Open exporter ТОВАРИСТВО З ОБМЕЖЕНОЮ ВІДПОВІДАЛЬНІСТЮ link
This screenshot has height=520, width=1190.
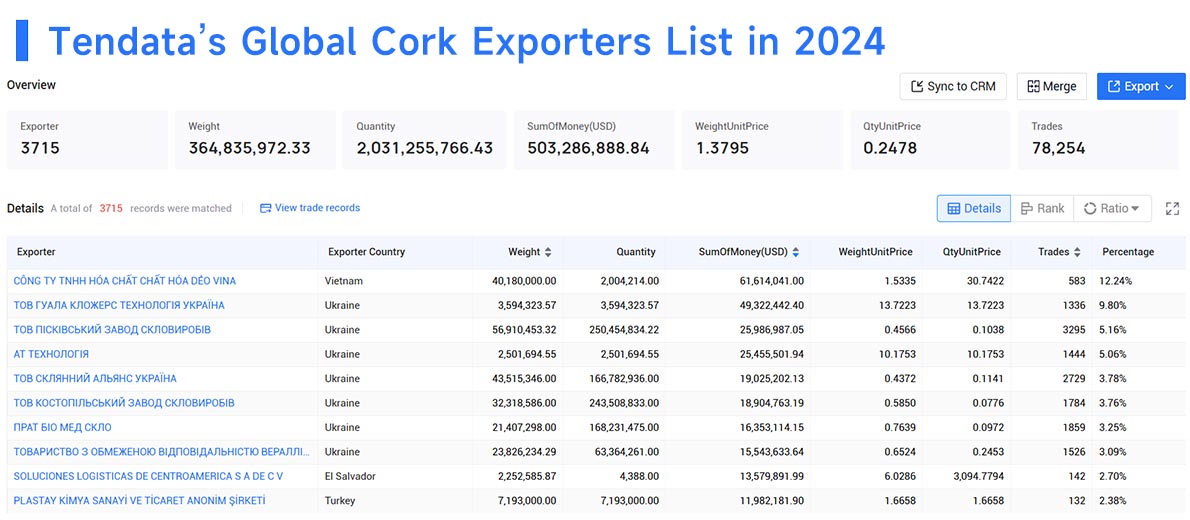[162, 451]
